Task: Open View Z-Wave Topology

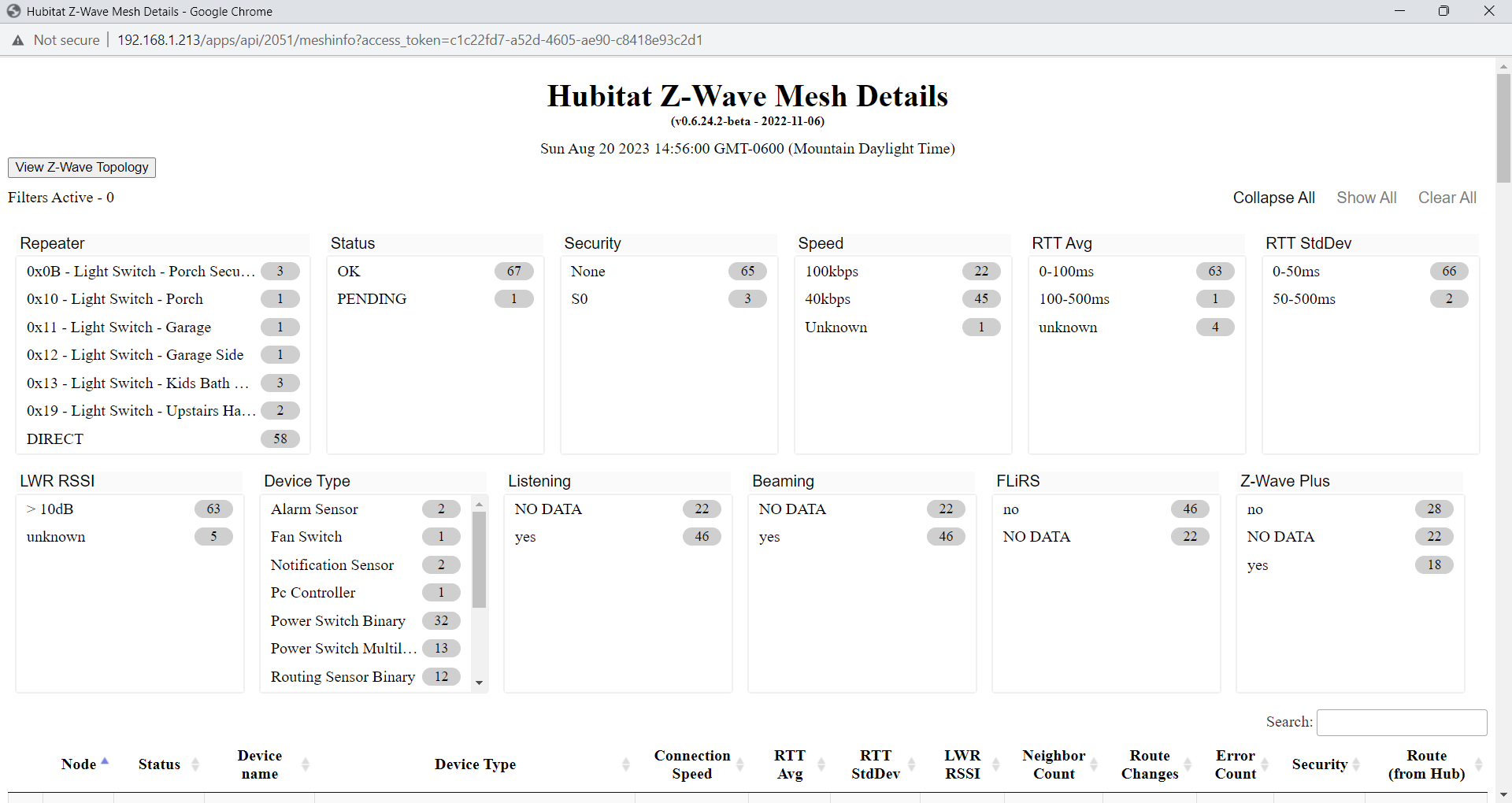Action: [82, 167]
